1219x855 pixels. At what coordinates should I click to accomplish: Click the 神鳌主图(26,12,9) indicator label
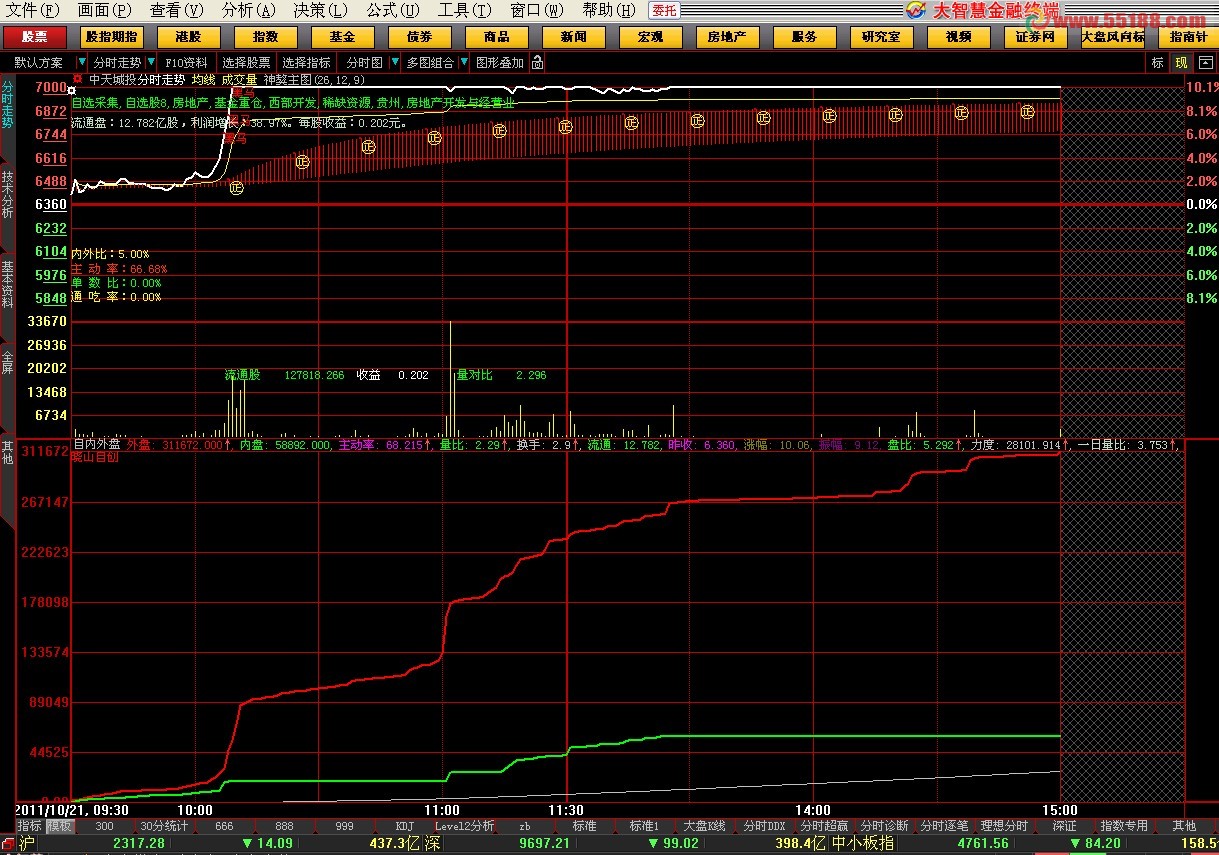click(x=314, y=79)
